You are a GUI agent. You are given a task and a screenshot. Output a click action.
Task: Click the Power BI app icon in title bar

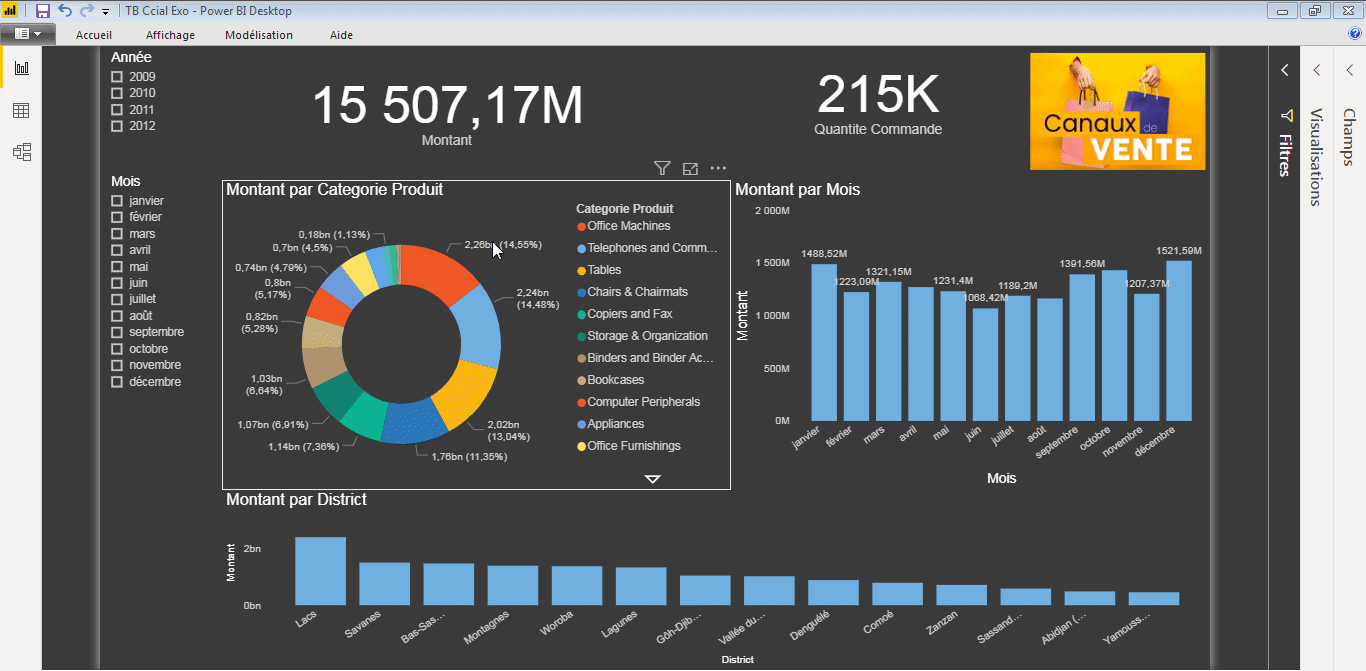point(9,11)
